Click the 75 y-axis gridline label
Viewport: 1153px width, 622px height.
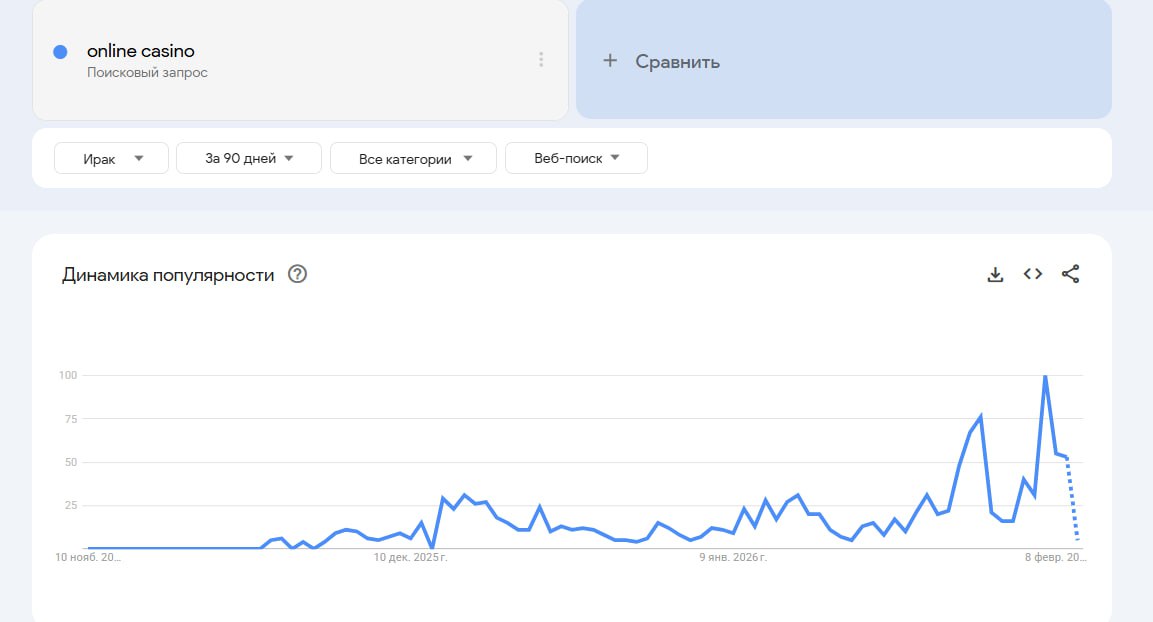tap(69, 419)
